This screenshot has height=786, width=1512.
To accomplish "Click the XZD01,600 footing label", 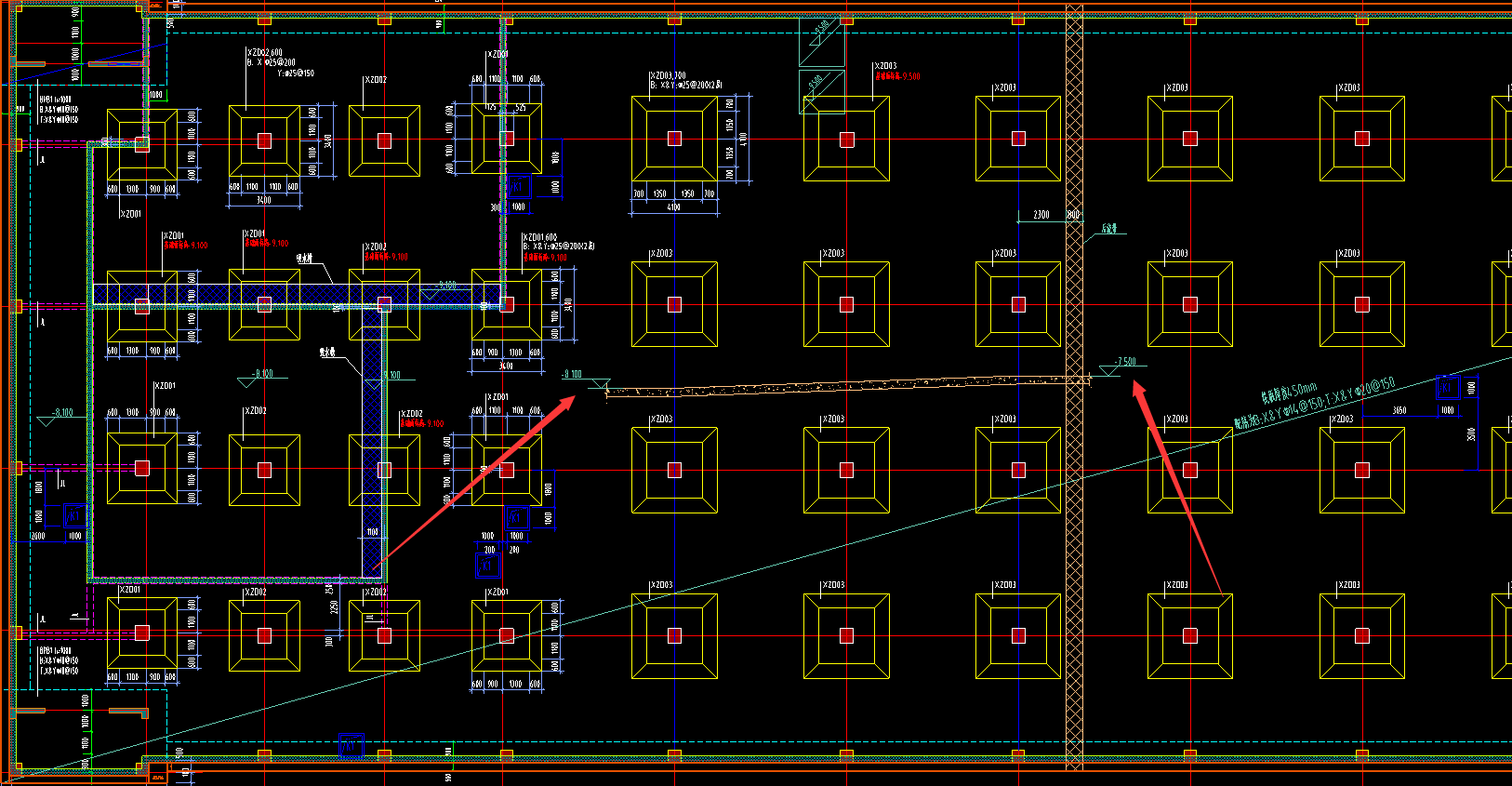I will [539, 237].
